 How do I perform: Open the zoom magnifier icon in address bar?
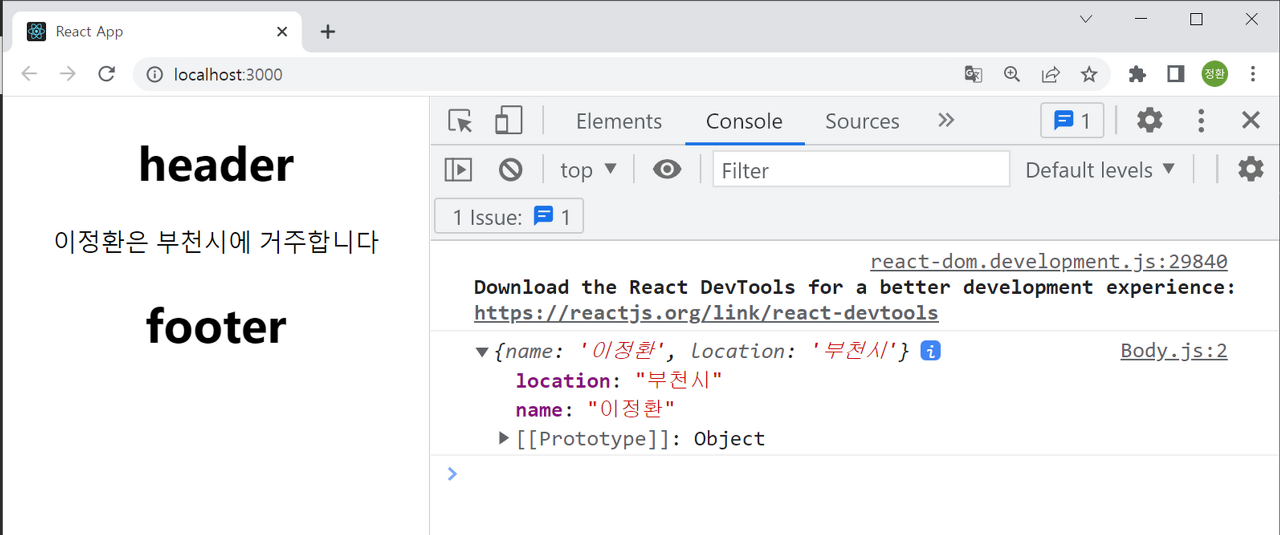click(1012, 74)
